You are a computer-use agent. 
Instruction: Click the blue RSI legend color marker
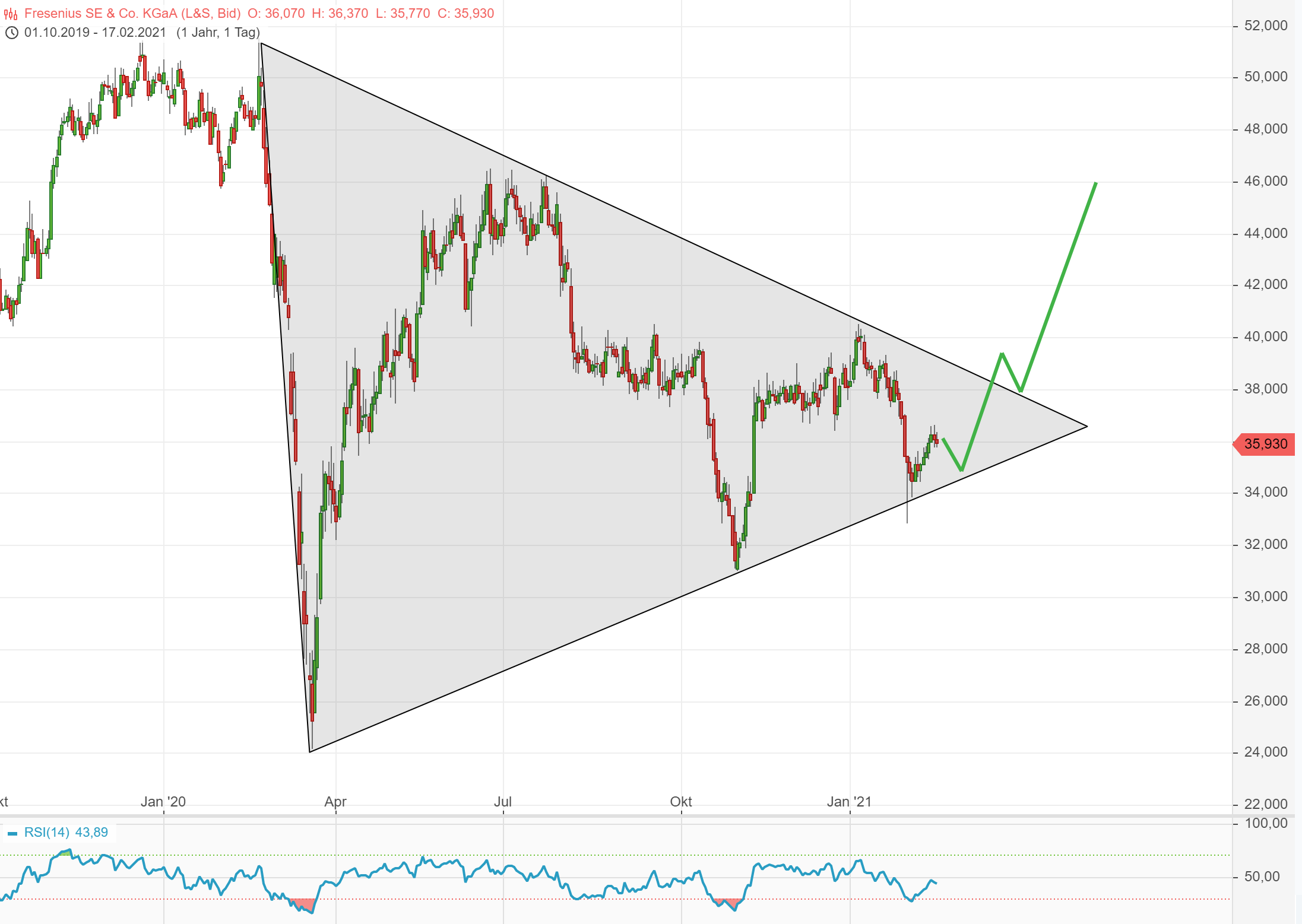[12, 834]
